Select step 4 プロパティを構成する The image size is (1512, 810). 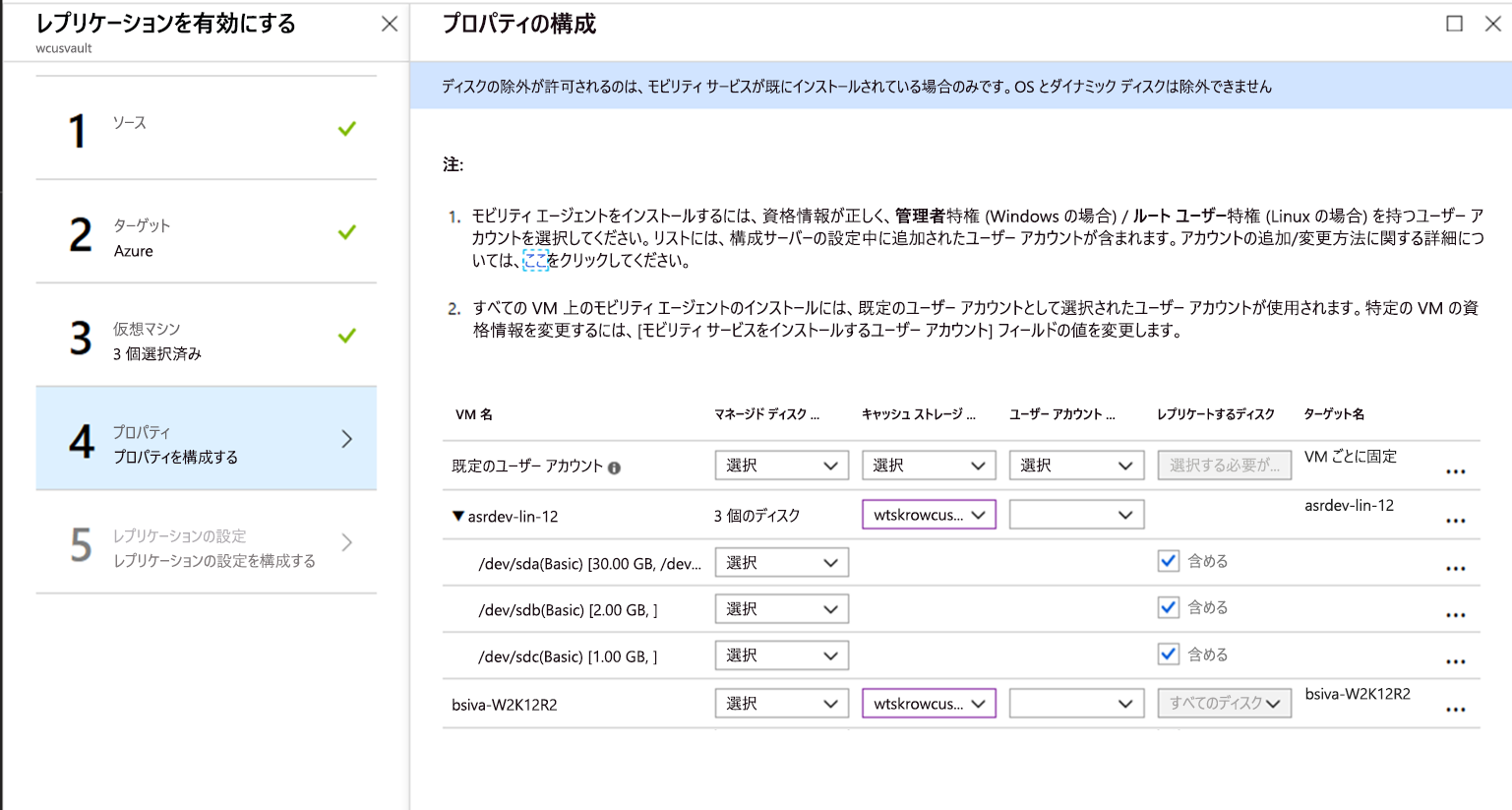[x=207, y=439]
